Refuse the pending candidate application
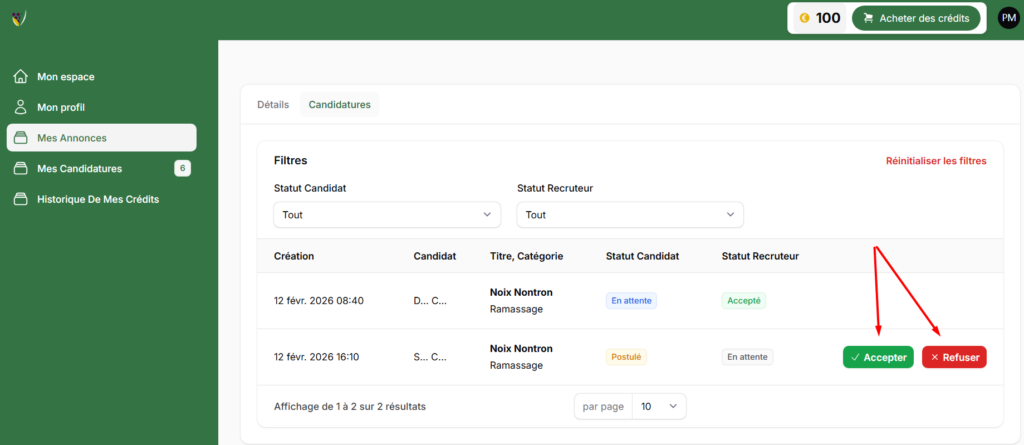 coord(954,357)
